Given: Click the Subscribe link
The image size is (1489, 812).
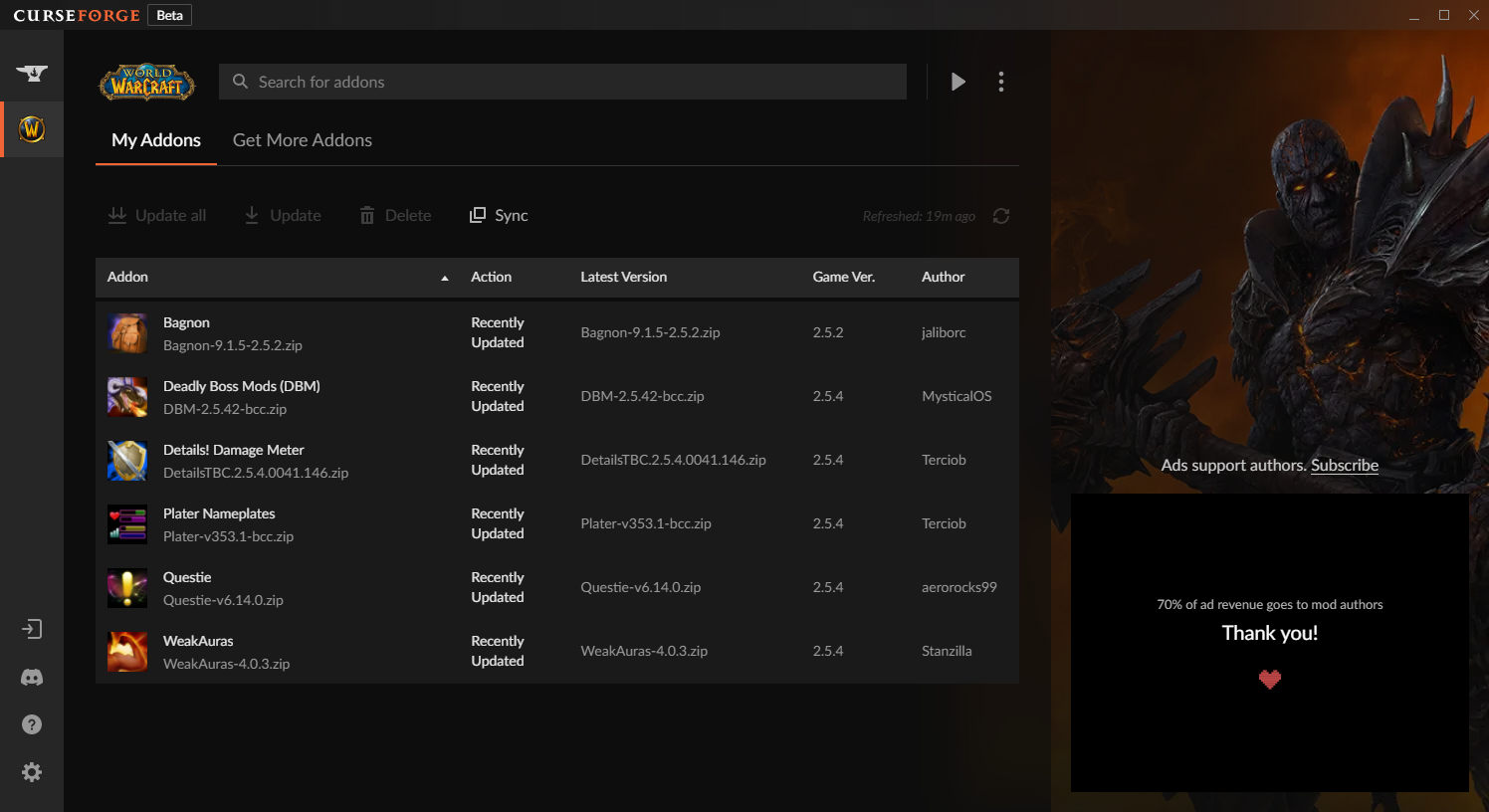Looking at the screenshot, I should pos(1345,465).
